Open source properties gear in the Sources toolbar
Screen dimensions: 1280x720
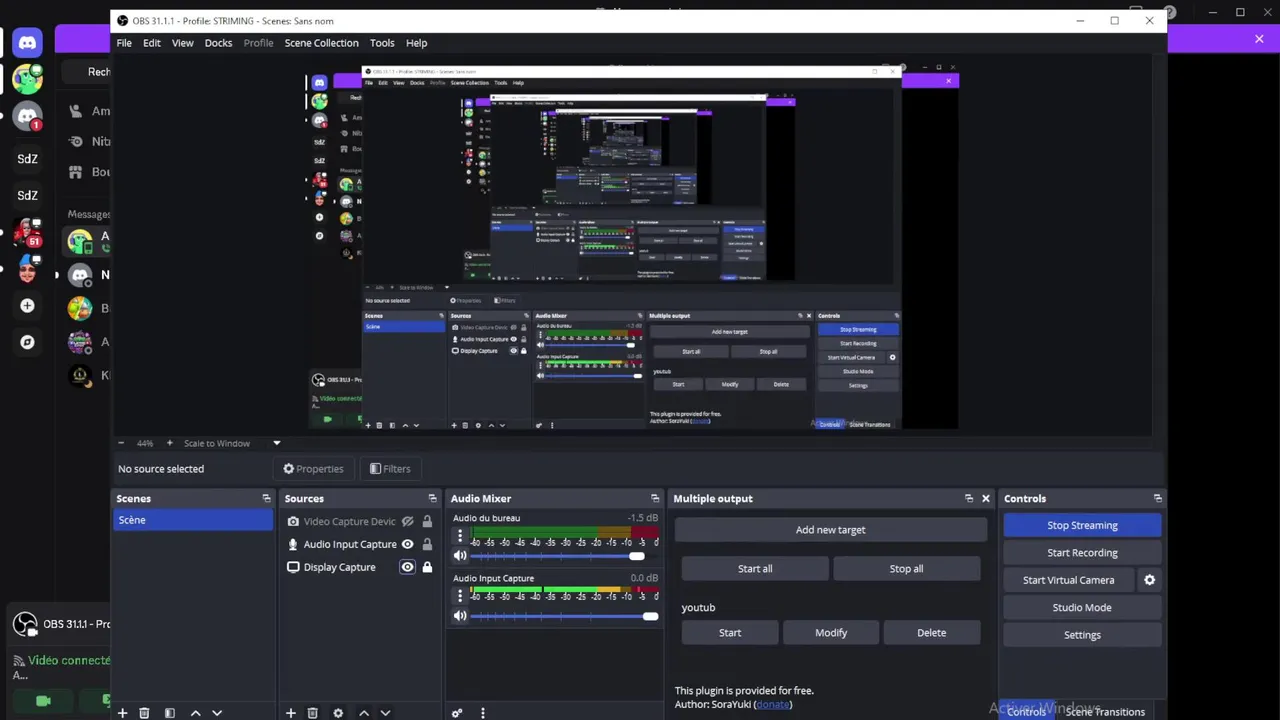[x=338, y=713]
